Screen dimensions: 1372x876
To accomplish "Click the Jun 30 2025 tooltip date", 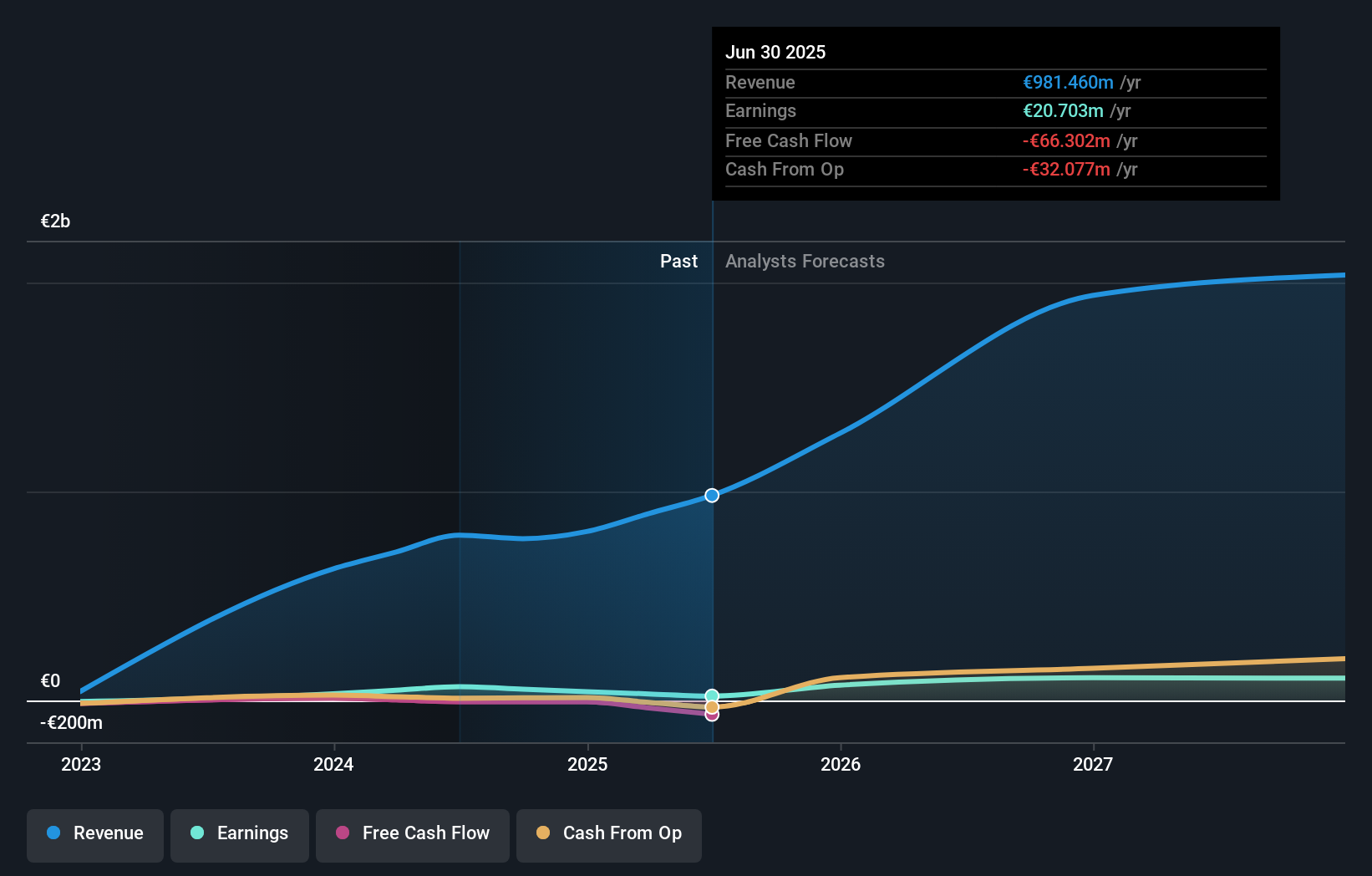I will [775, 52].
